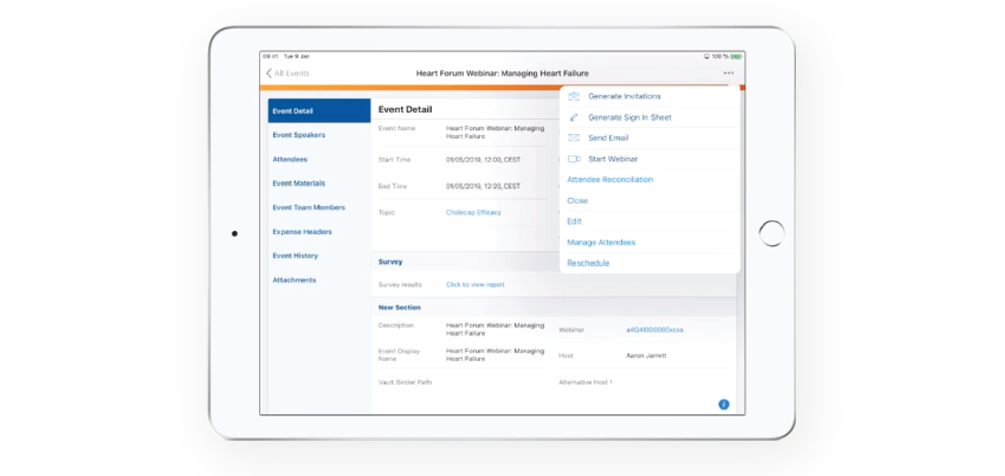This screenshot has width=1005, height=476.
Task: Tap the battery indicator in status bar
Action: point(737,57)
